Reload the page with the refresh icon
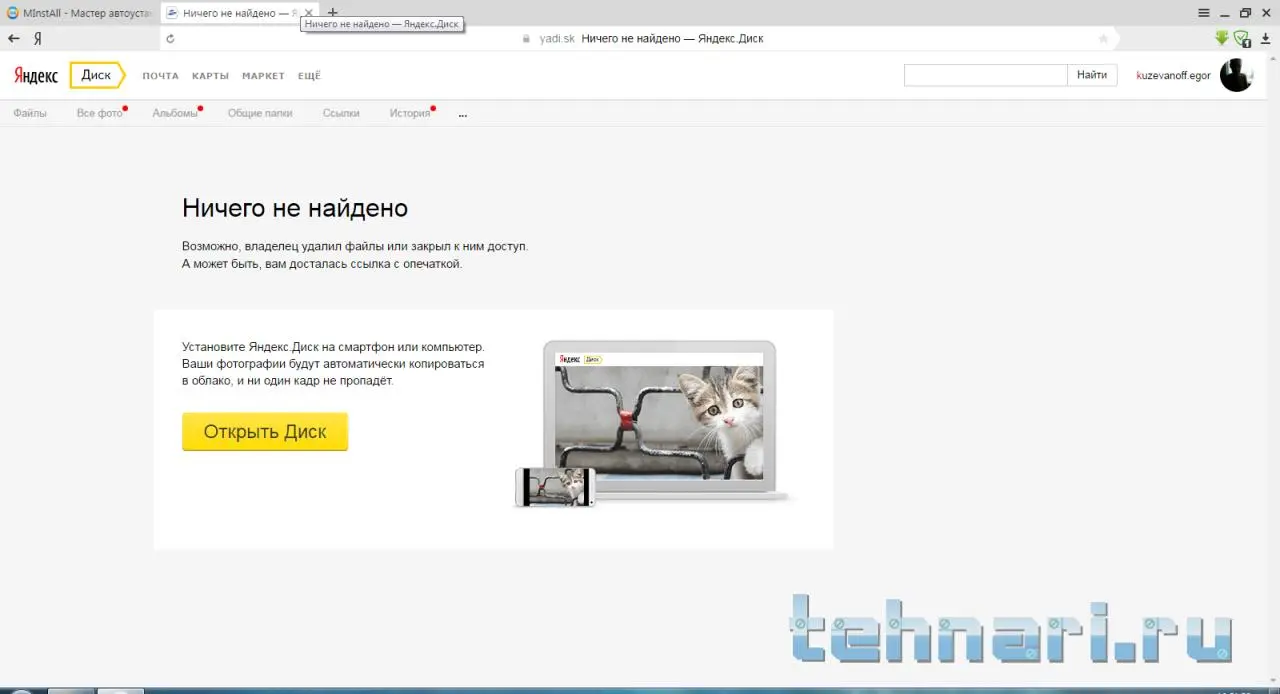 point(170,39)
